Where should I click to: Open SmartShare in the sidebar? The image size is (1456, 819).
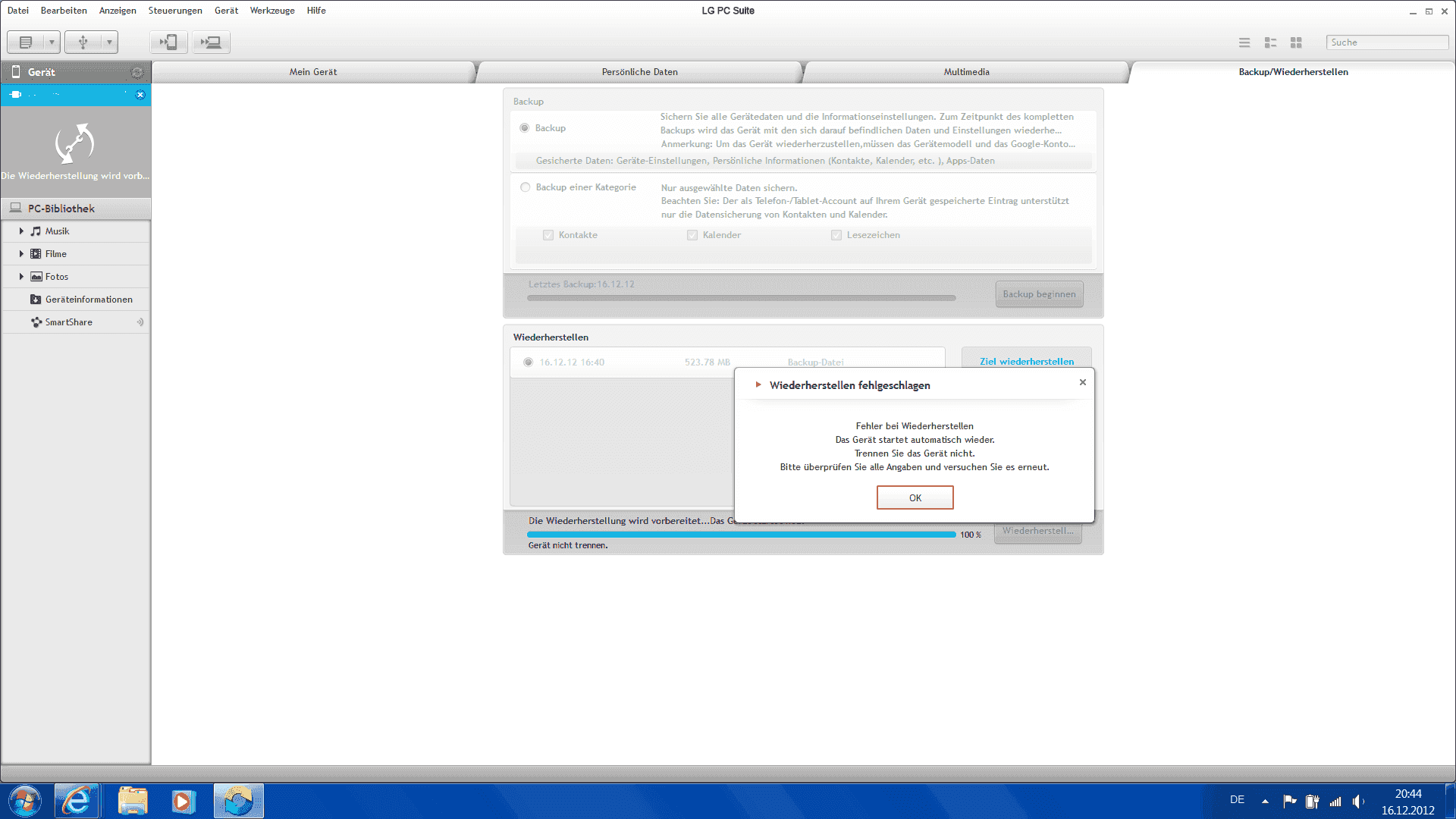[68, 322]
